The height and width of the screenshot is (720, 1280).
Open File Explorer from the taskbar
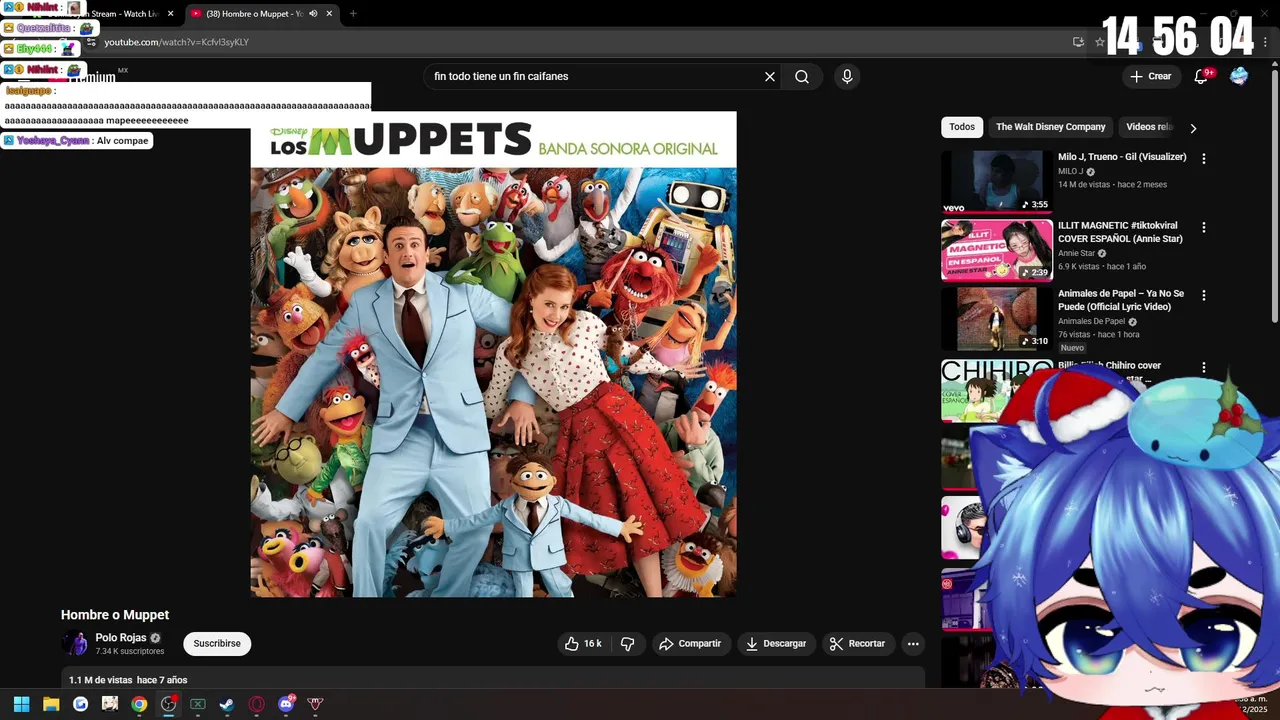pyautogui.click(x=51, y=704)
